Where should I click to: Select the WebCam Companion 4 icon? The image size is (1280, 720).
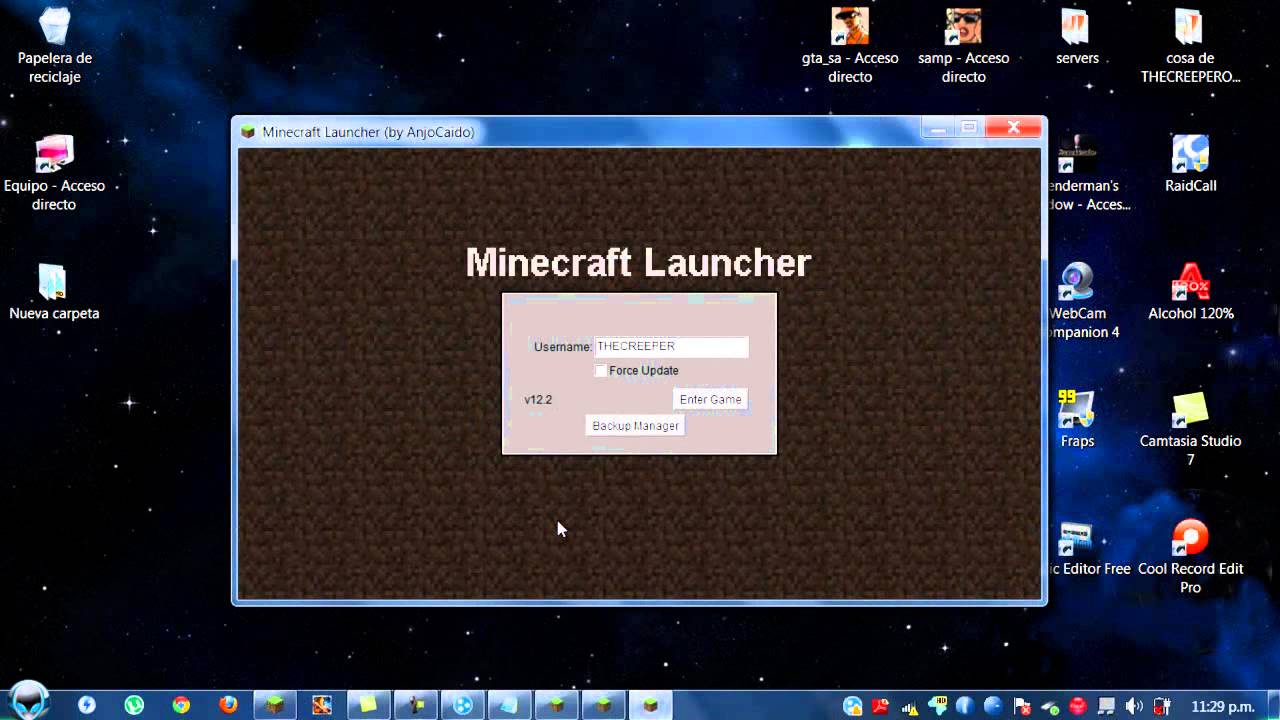pos(1084,300)
